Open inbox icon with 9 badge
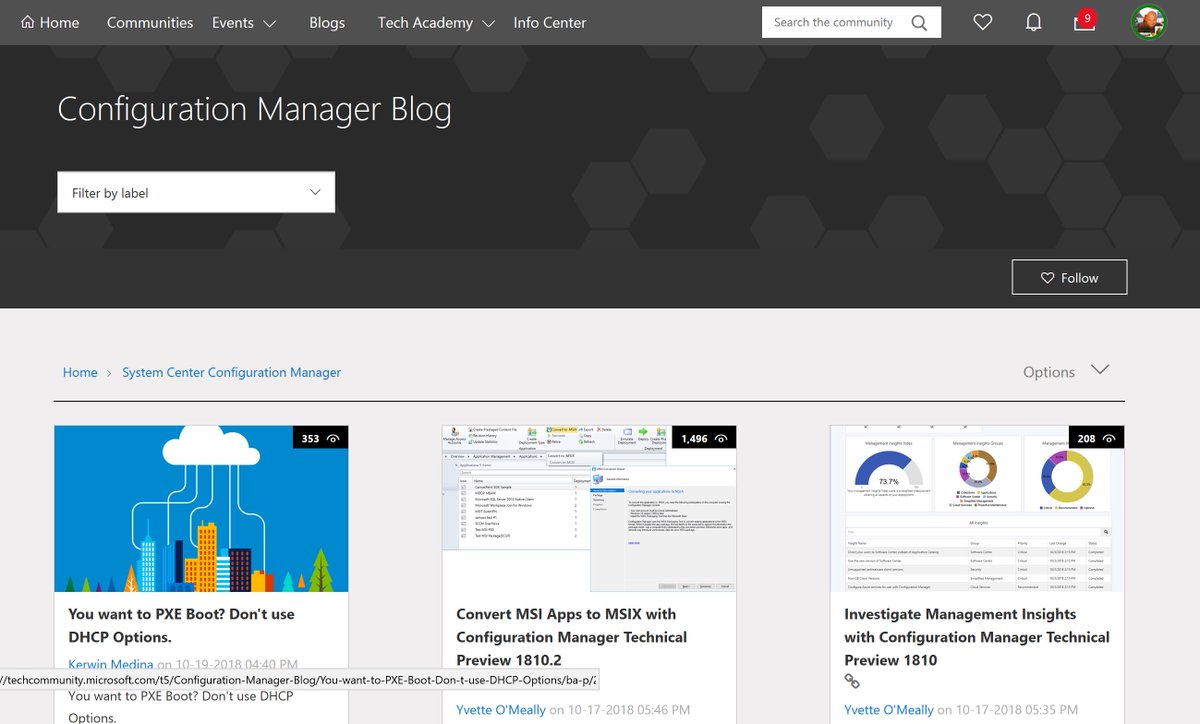Screen dimensions: 1200x724 click(1084, 20)
